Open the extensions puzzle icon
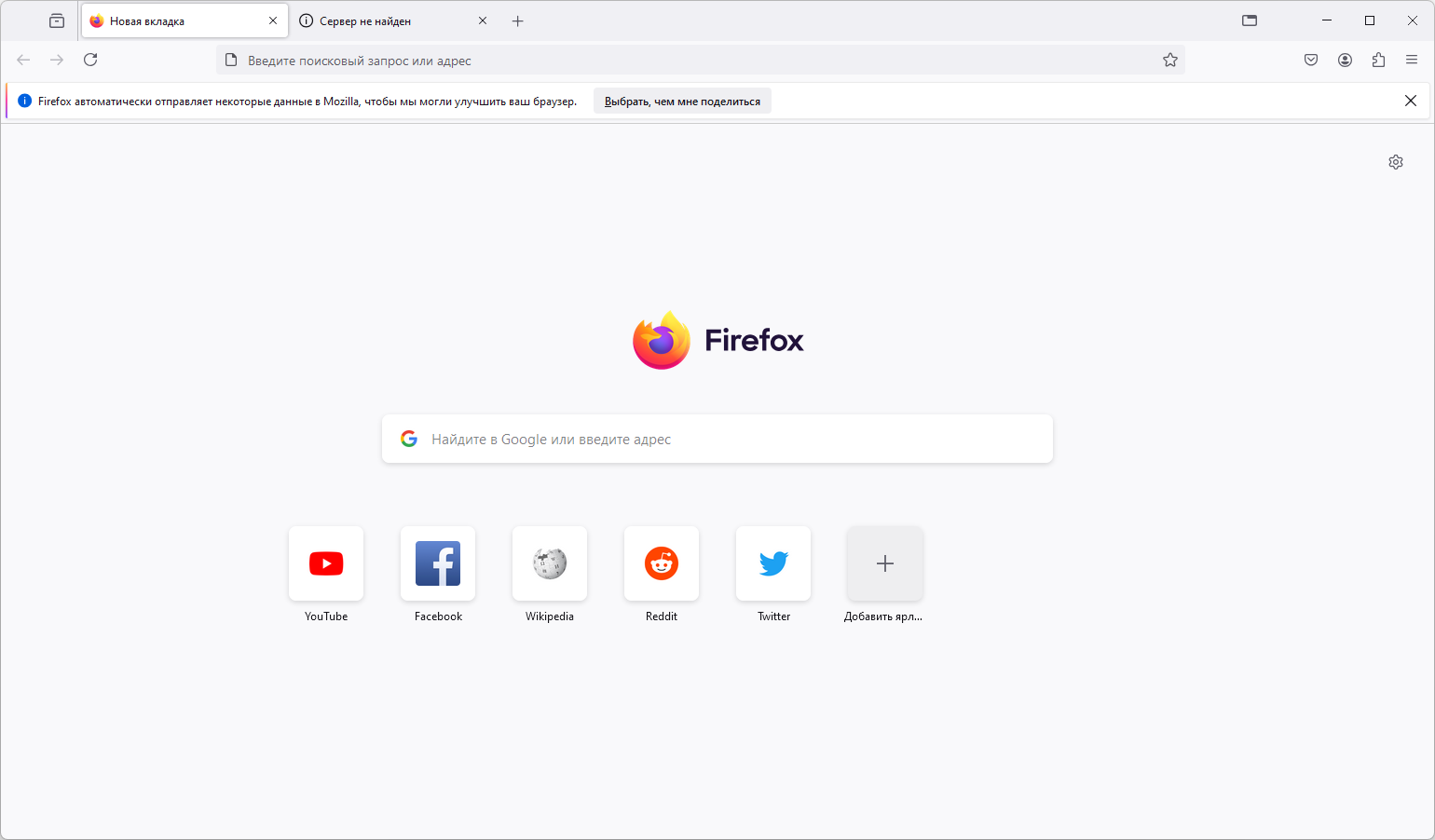 tap(1378, 60)
